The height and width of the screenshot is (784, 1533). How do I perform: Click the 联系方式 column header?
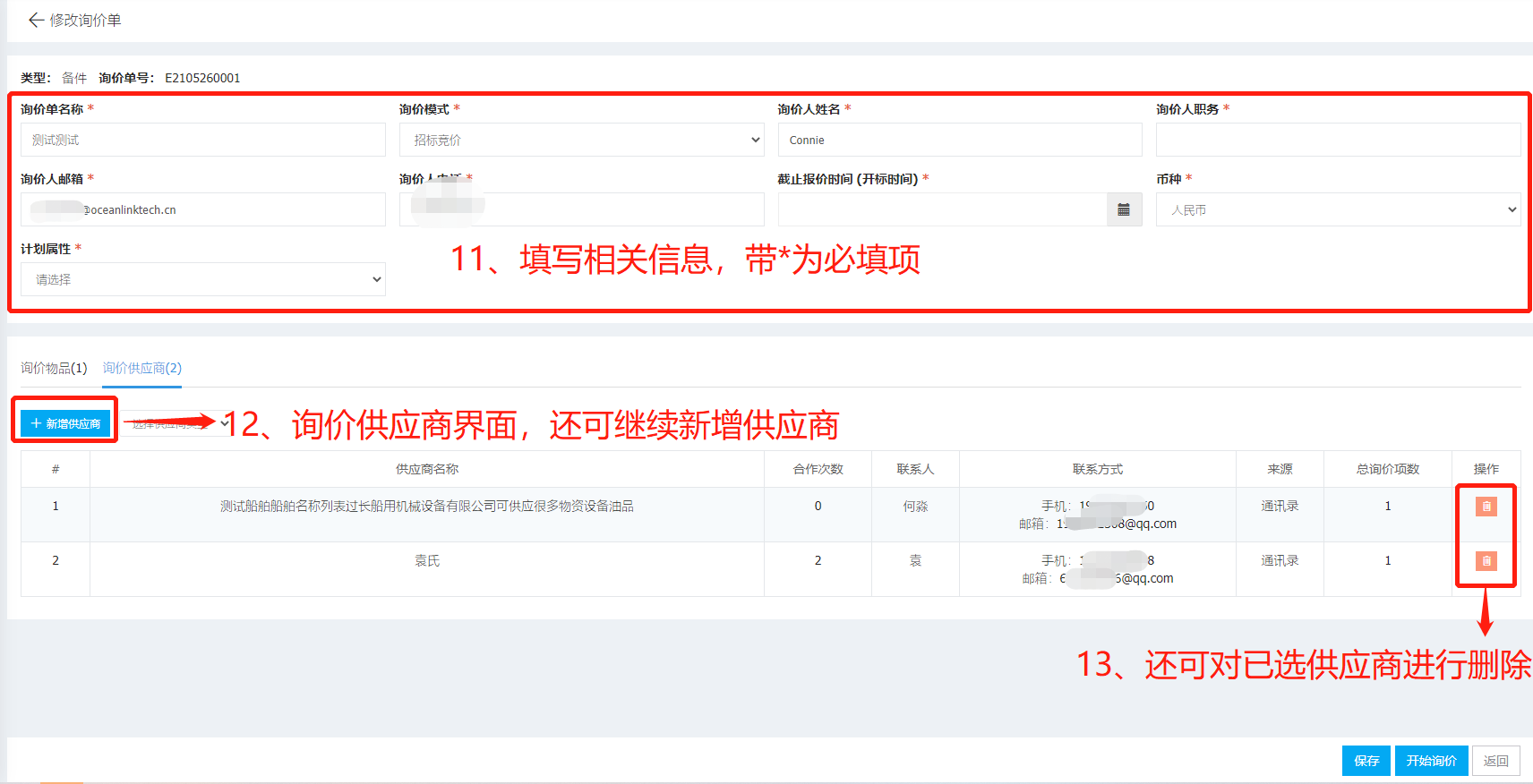click(1098, 469)
